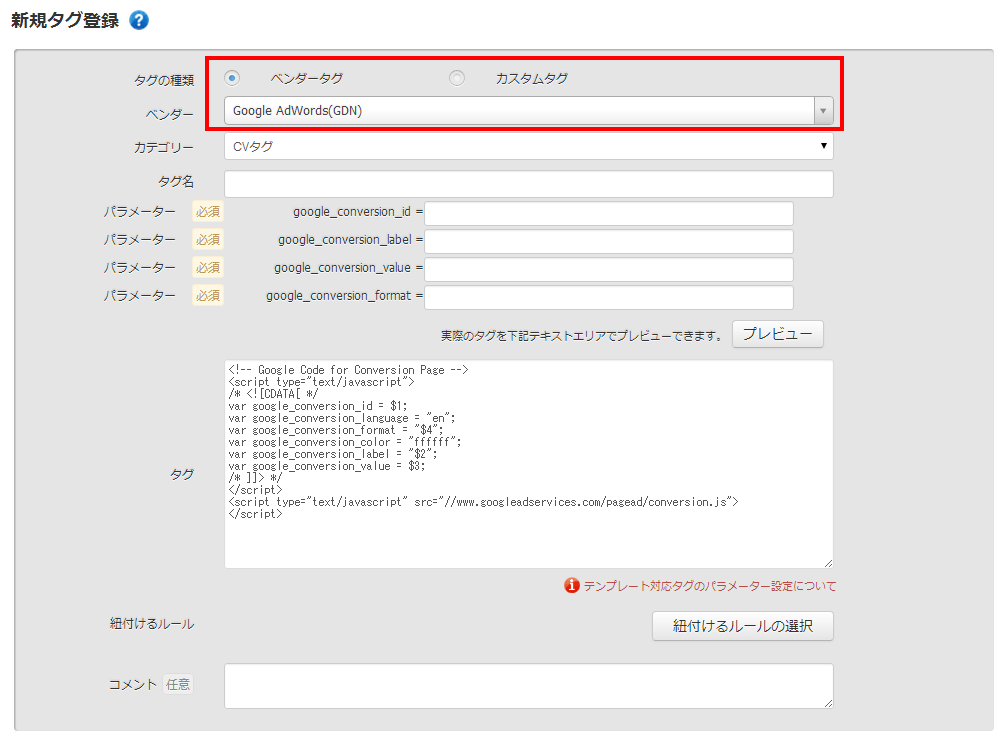
Task: Click the プレビュー button
Action: [x=777, y=334]
